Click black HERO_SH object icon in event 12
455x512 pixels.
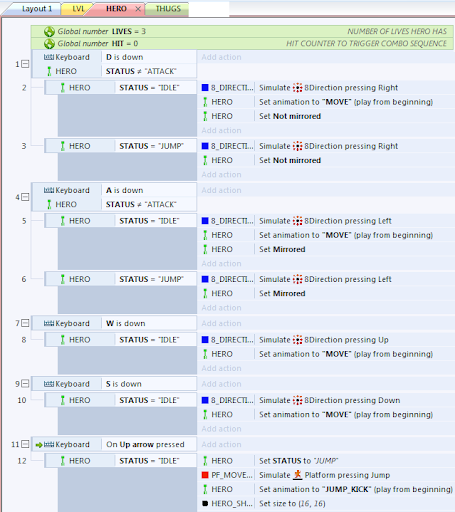click(205, 503)
